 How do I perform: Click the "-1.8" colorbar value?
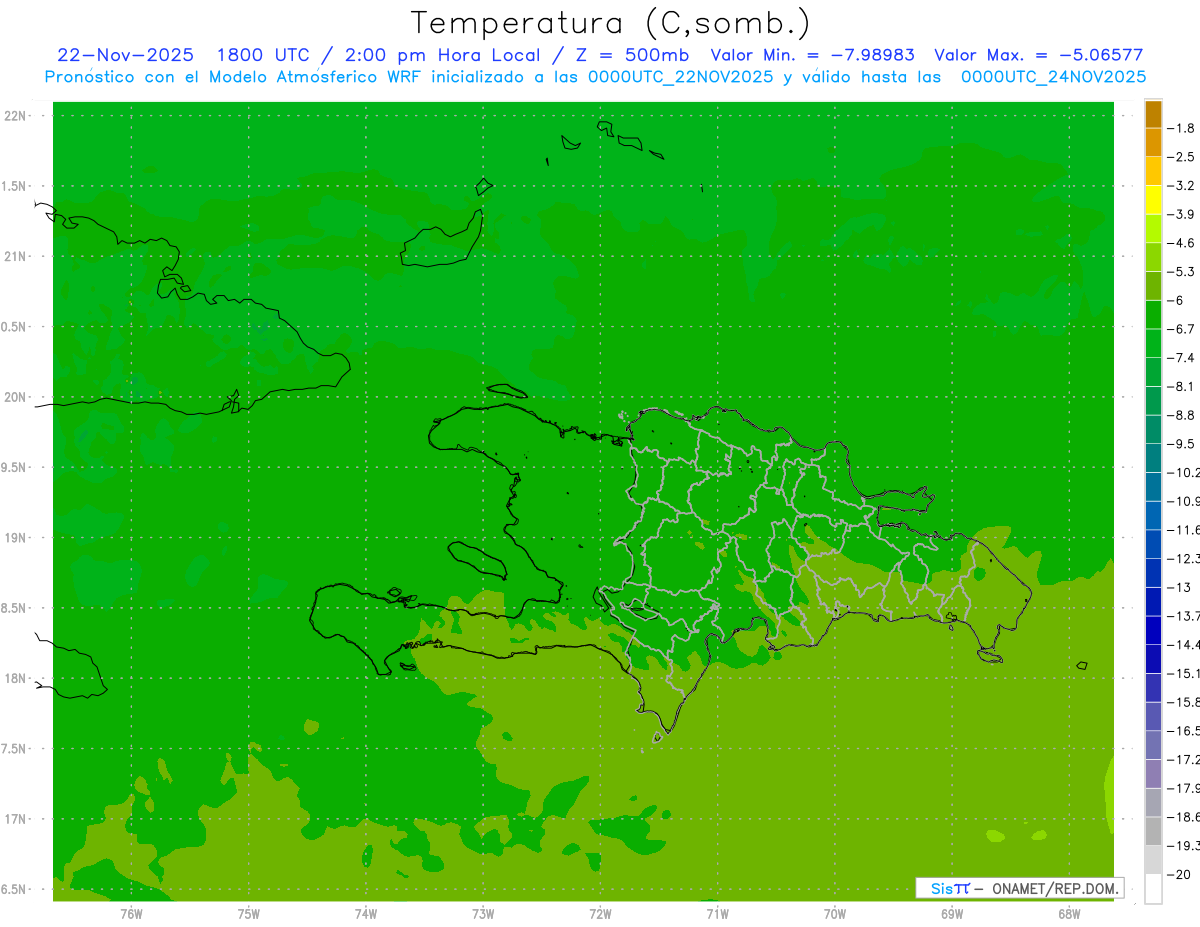point(1182,128)
